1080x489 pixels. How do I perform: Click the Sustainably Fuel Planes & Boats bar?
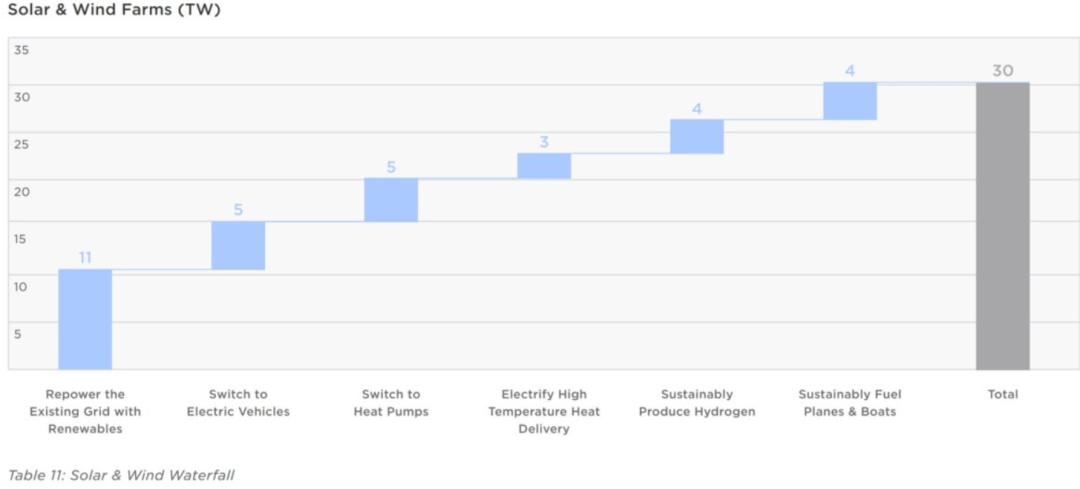click(850, 101)
